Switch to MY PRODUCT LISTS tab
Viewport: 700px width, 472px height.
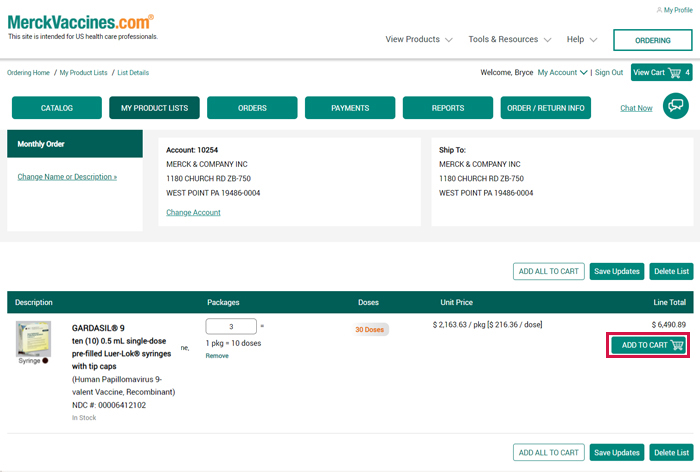pyautogui.click(x=154, y=108)
